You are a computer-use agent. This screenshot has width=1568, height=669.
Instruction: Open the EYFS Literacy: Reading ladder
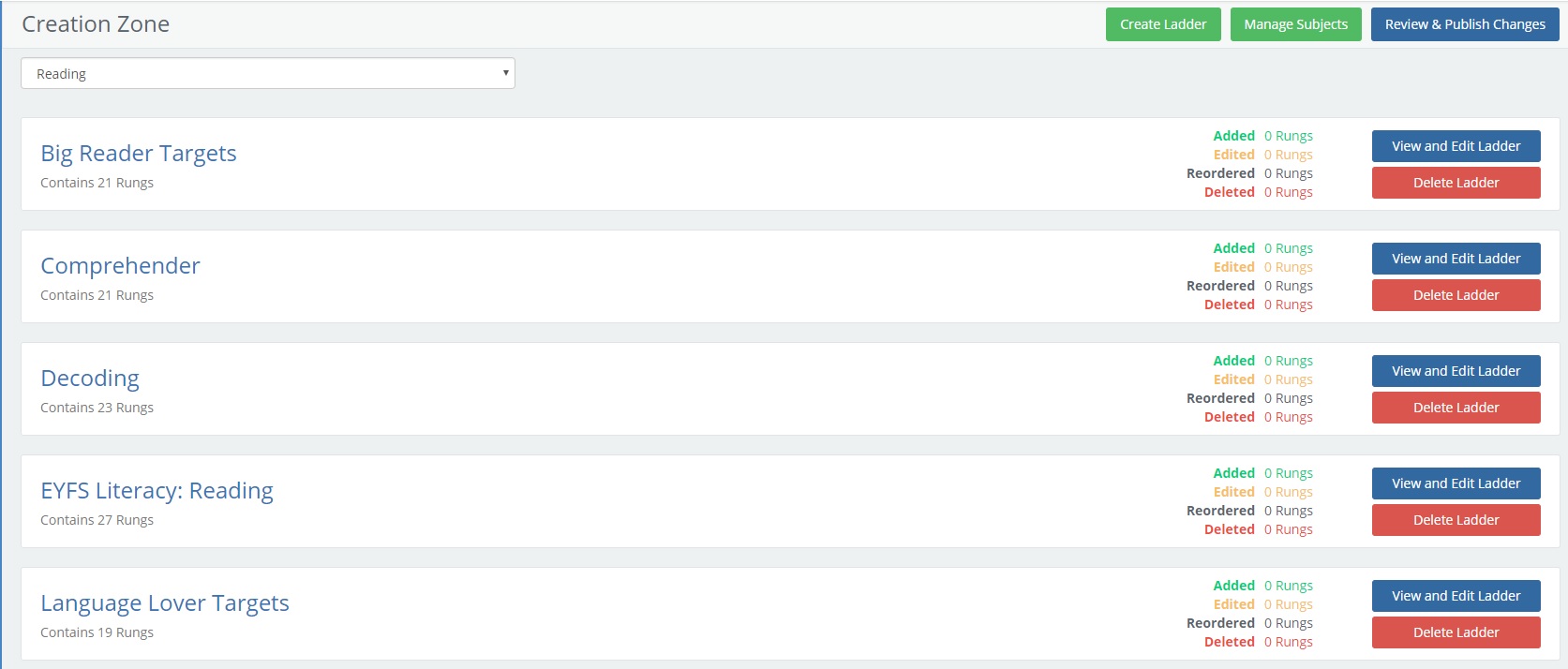tap(156, 490)
